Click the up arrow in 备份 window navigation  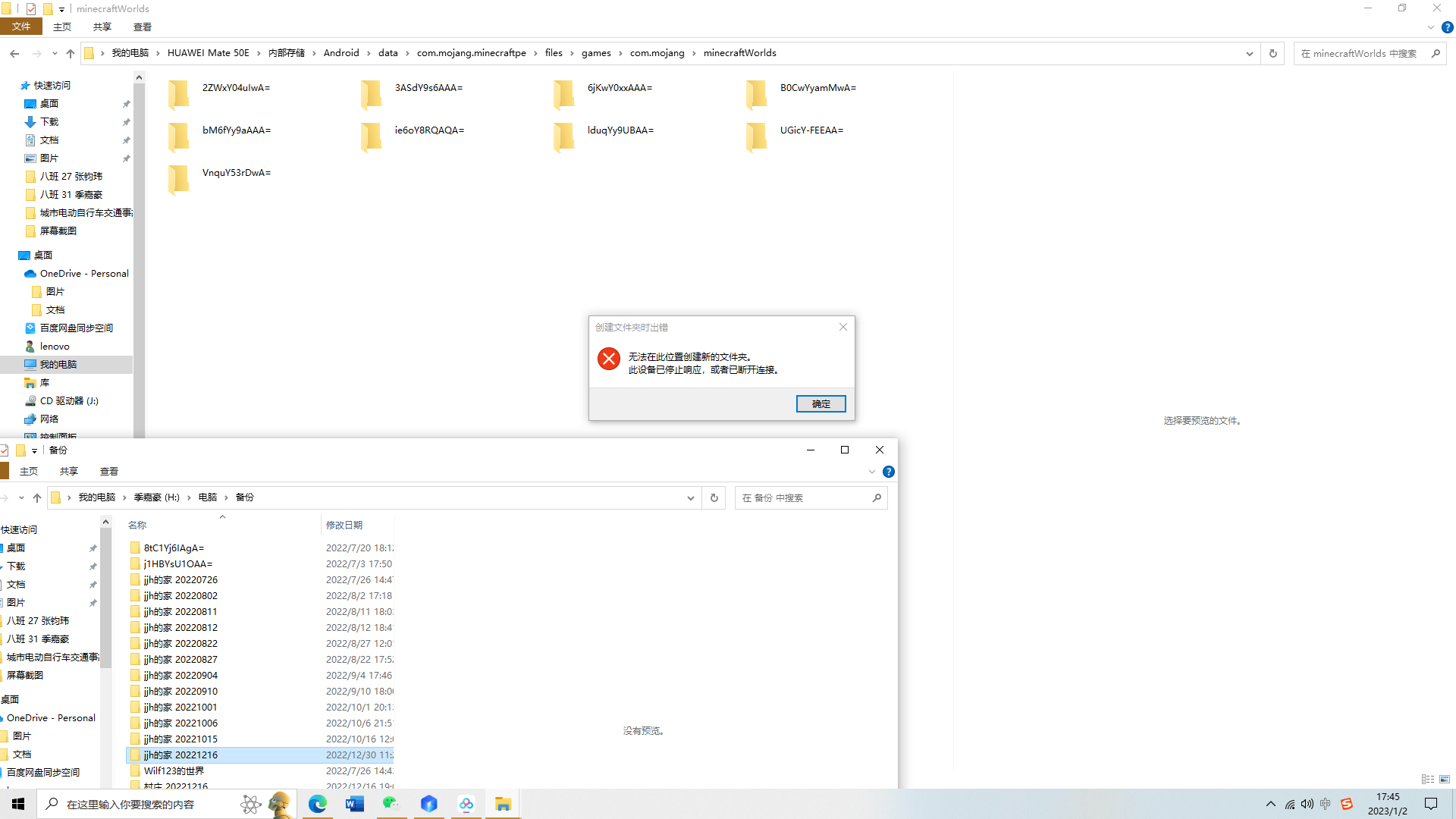(36, 497)
